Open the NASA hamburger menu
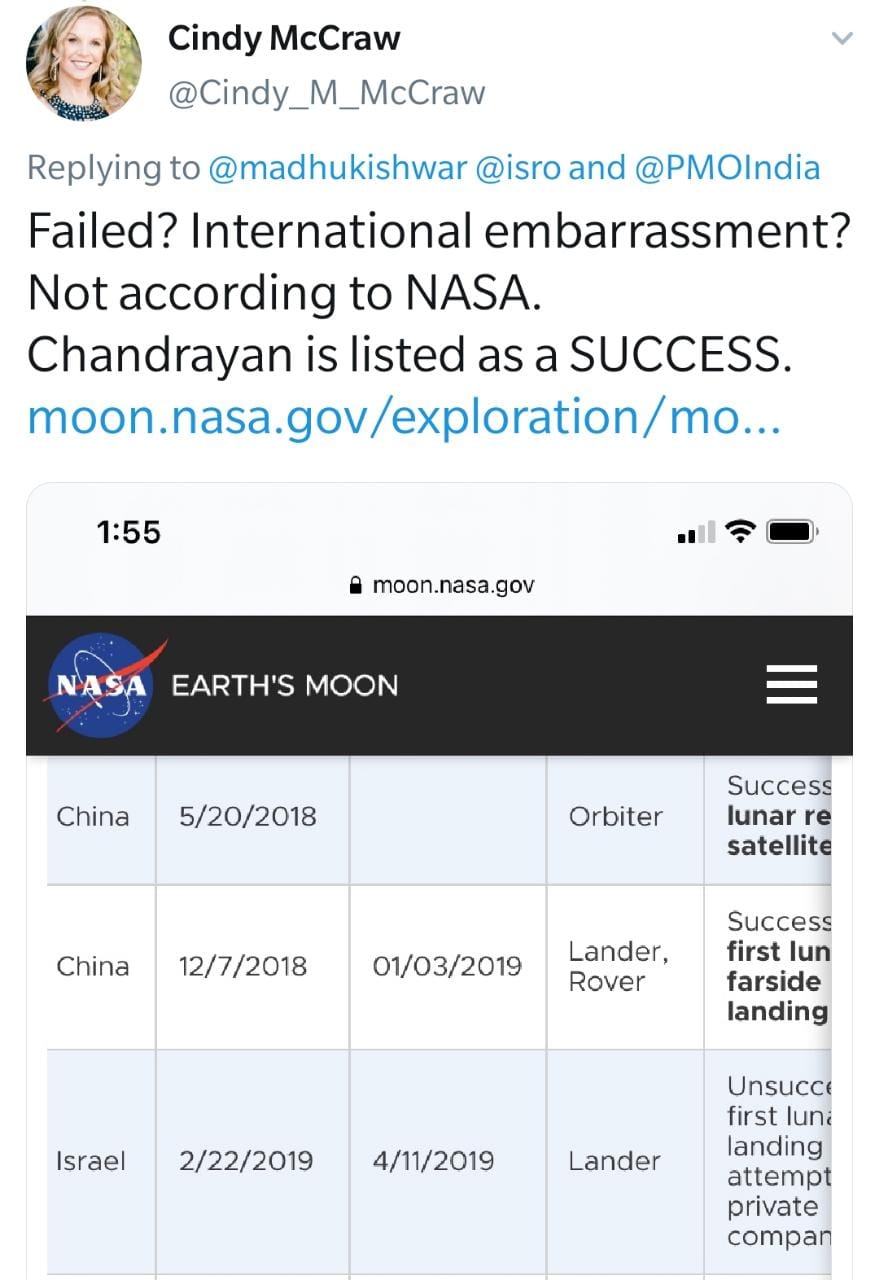This screenshot has width=879, height=1280. 791,686
